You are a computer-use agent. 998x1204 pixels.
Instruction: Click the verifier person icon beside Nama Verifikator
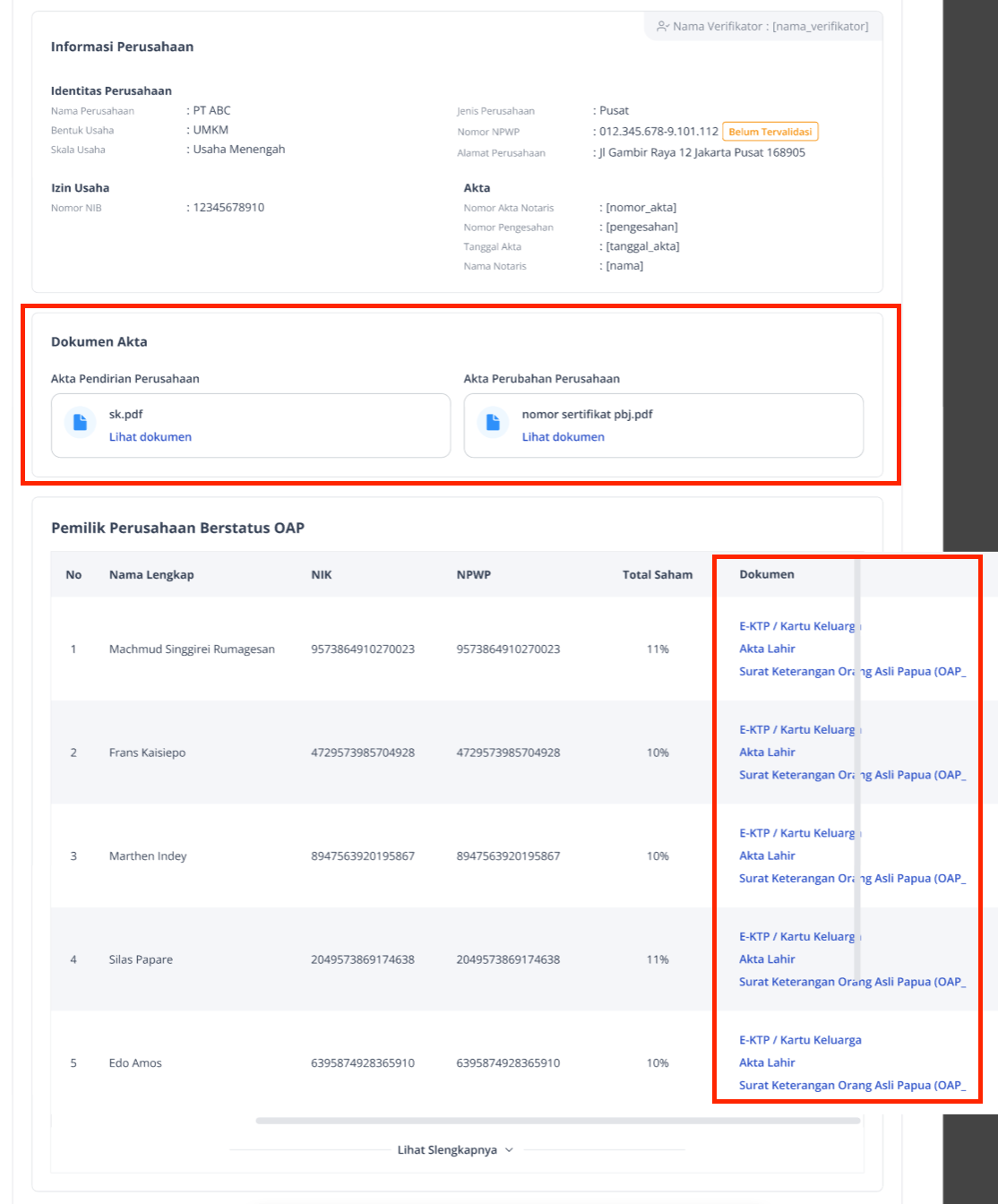click(663, 26)
